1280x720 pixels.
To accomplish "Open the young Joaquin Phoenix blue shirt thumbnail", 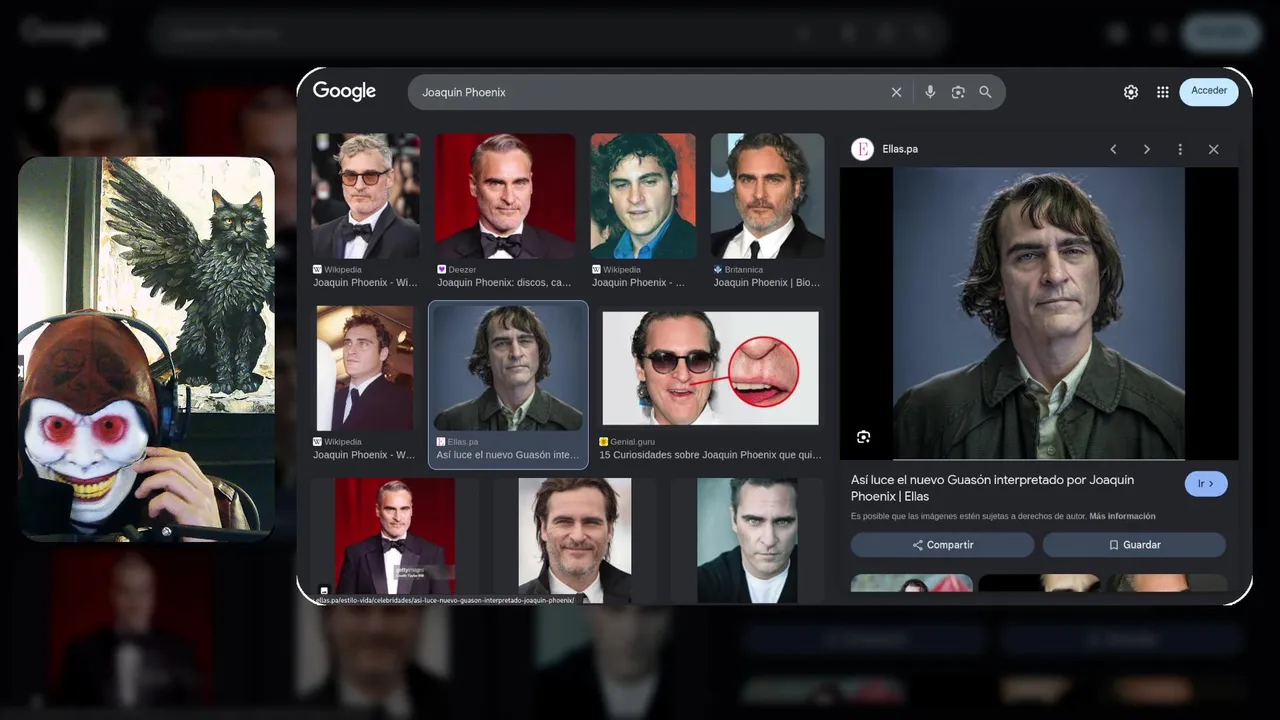I will [x=643, y=196].
